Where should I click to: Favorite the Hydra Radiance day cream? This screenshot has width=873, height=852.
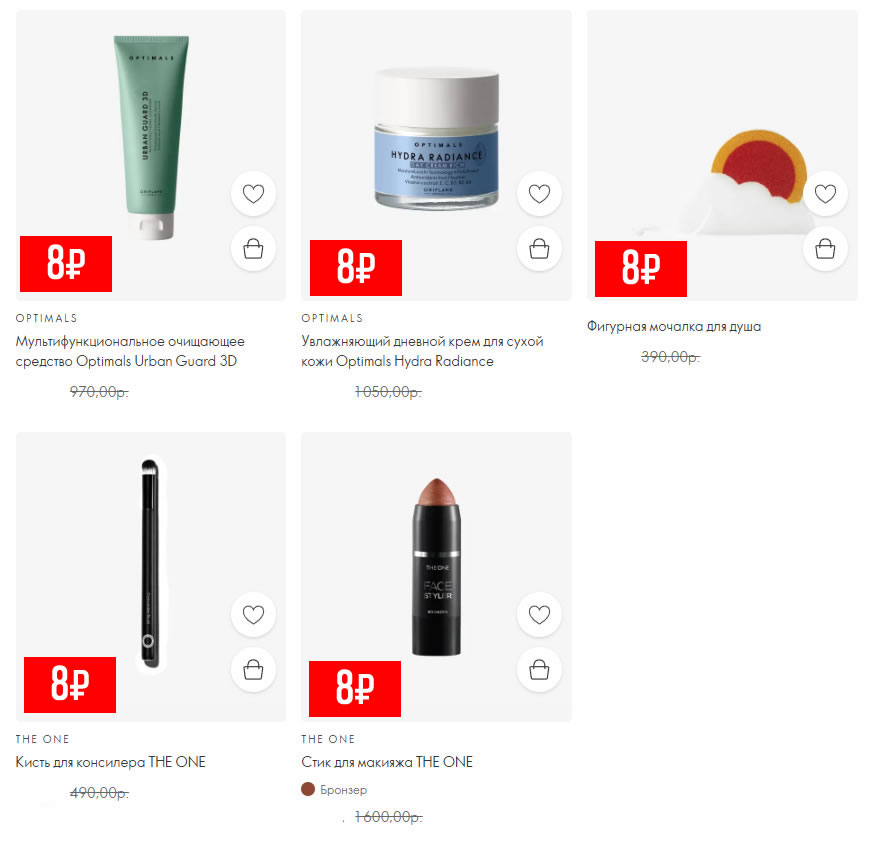(x=539, y=194)
